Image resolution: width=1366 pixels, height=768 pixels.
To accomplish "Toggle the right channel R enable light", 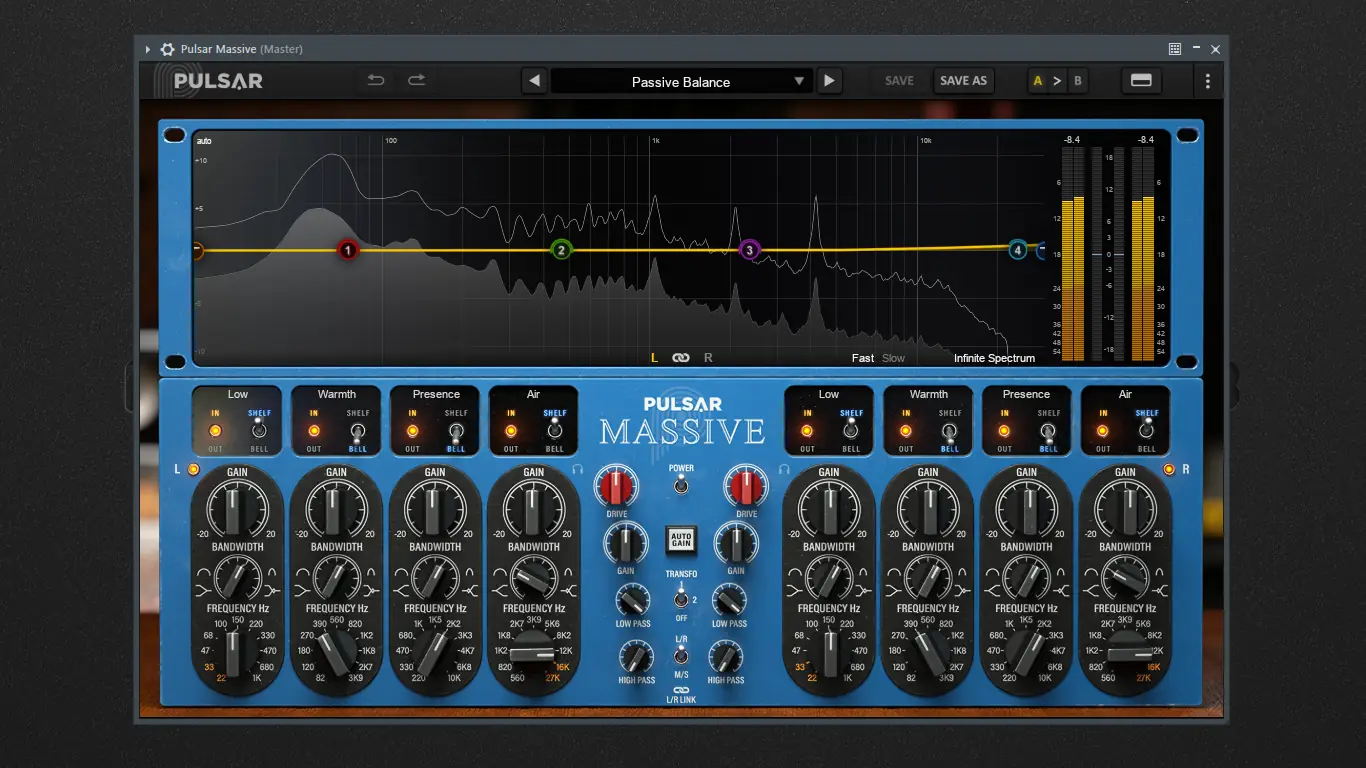I will tap(1168, 469).
